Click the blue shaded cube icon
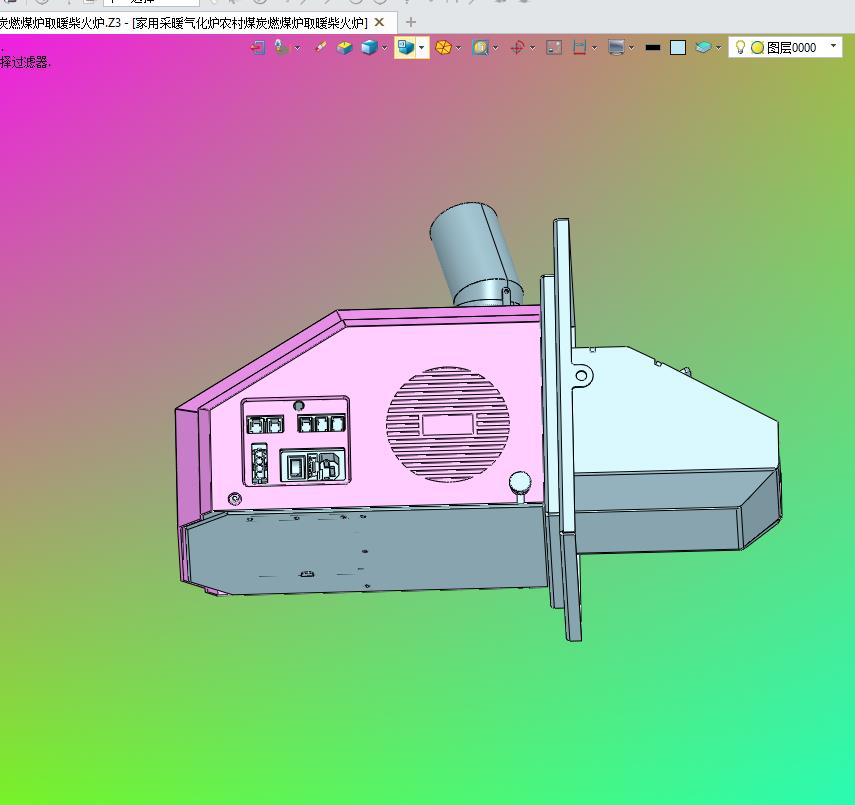Screen dimensions: 855x805 (370, 48)
